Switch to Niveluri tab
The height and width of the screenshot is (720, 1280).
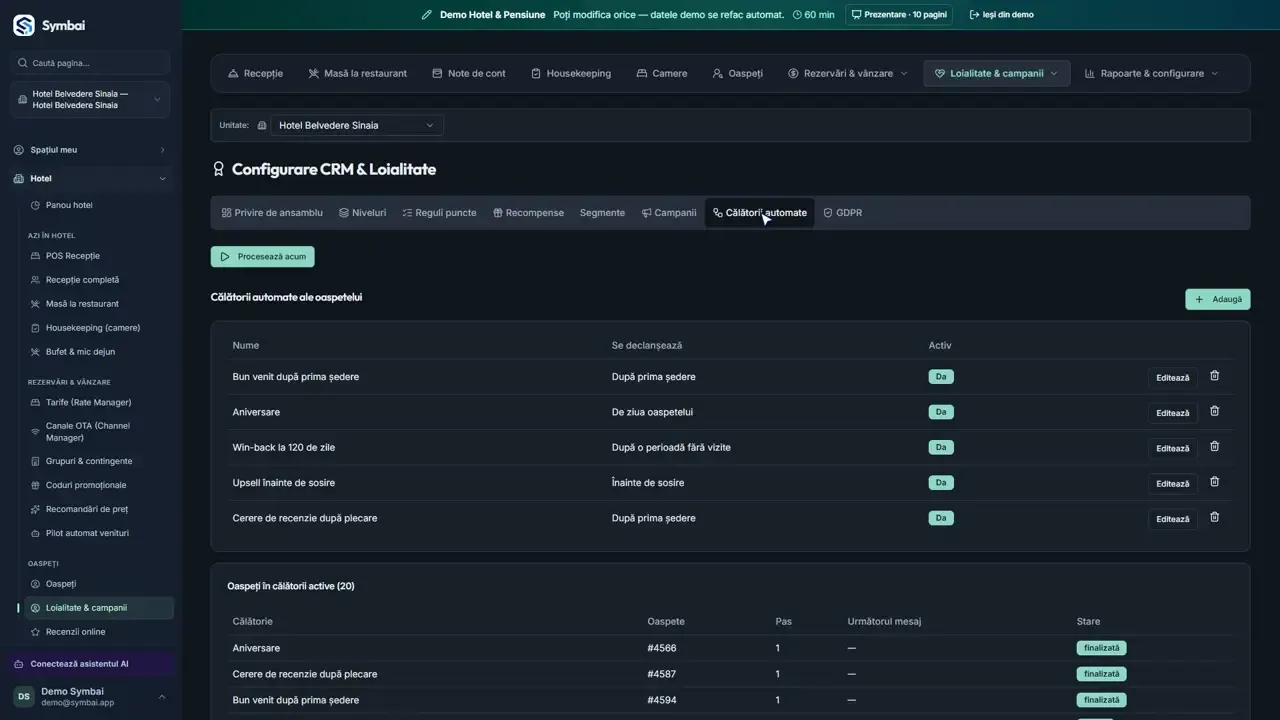362,213
